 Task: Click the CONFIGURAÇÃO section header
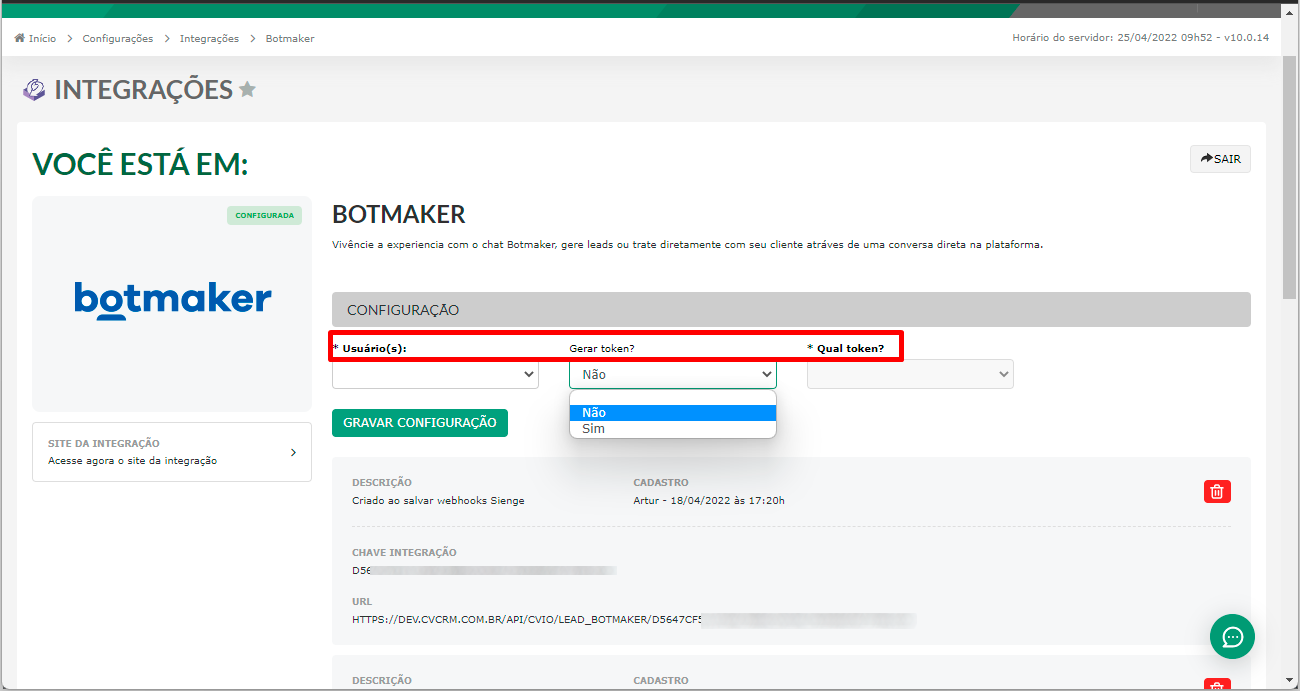[791, 309]
